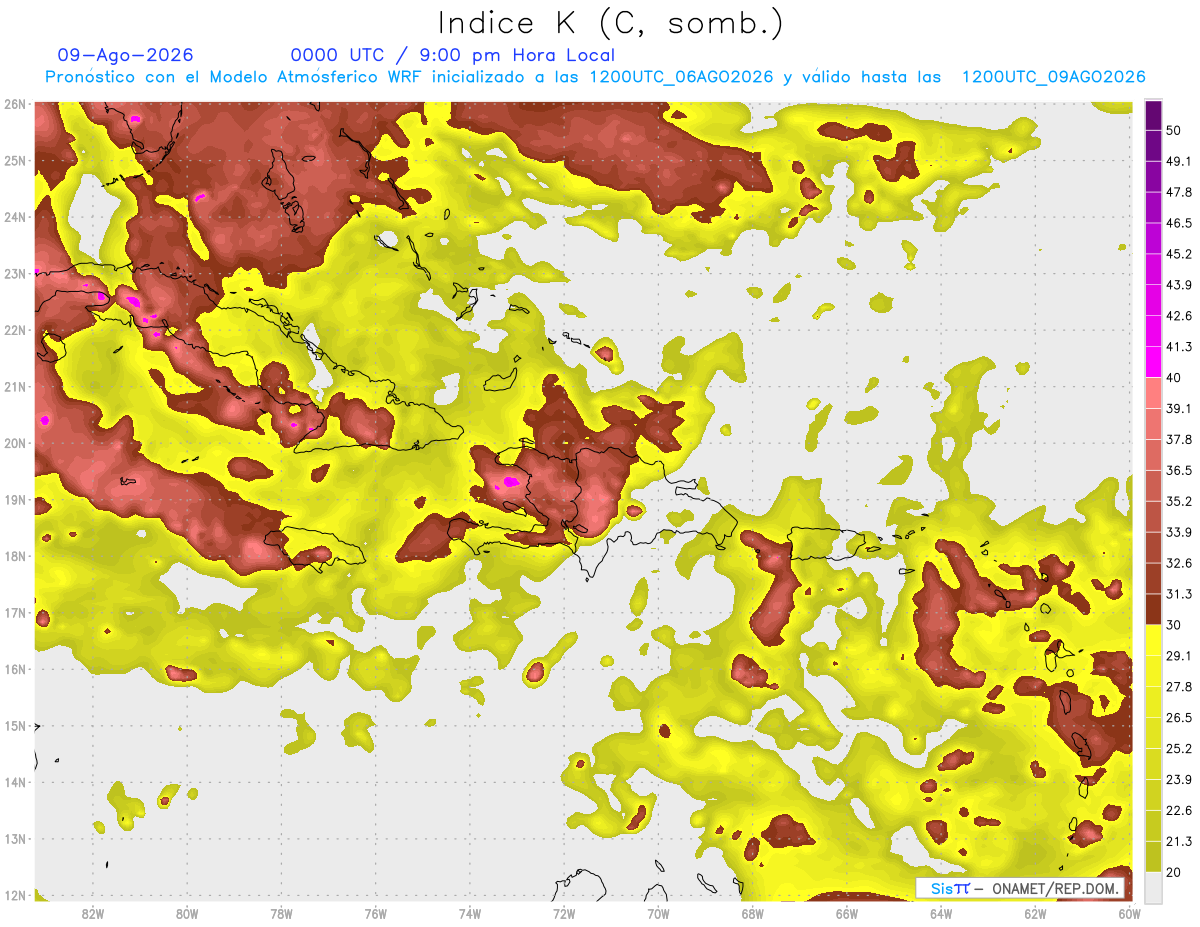
Task: Click the date label '09-Ago-2026'
Action: click(x=126, y=55)
